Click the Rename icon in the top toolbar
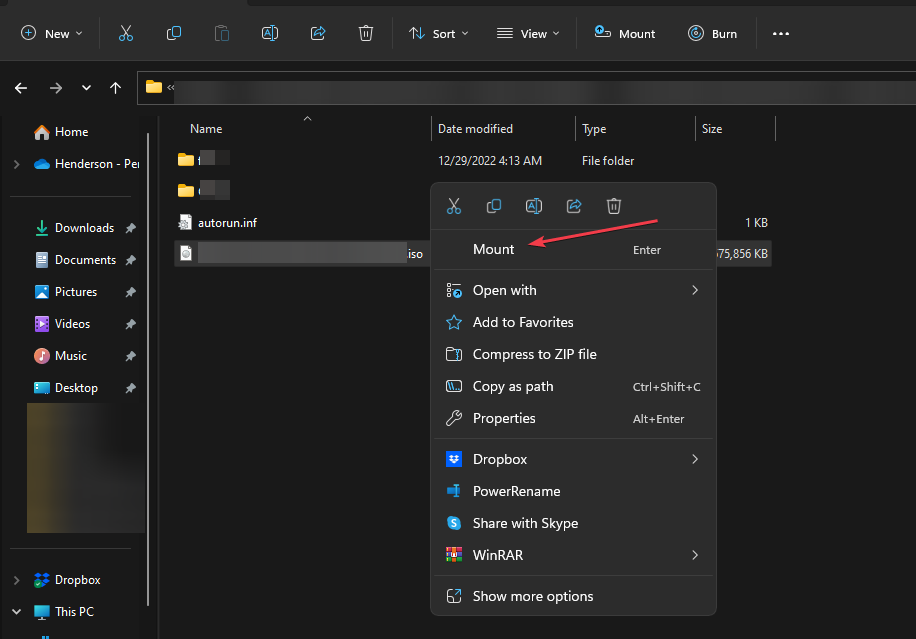This screenshot has width=916, height=639. point(269,33)
